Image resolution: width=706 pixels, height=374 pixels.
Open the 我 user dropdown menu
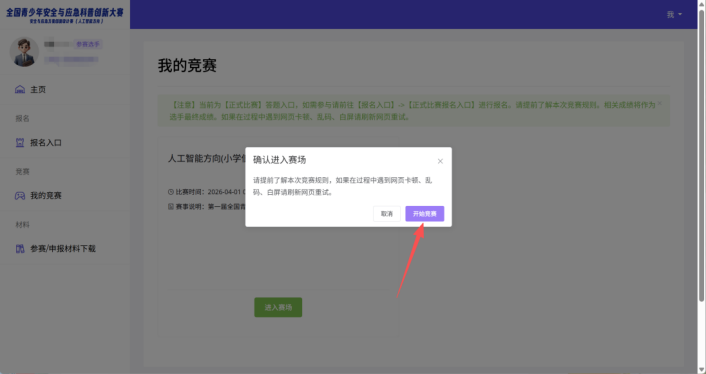tap(674, 14)
